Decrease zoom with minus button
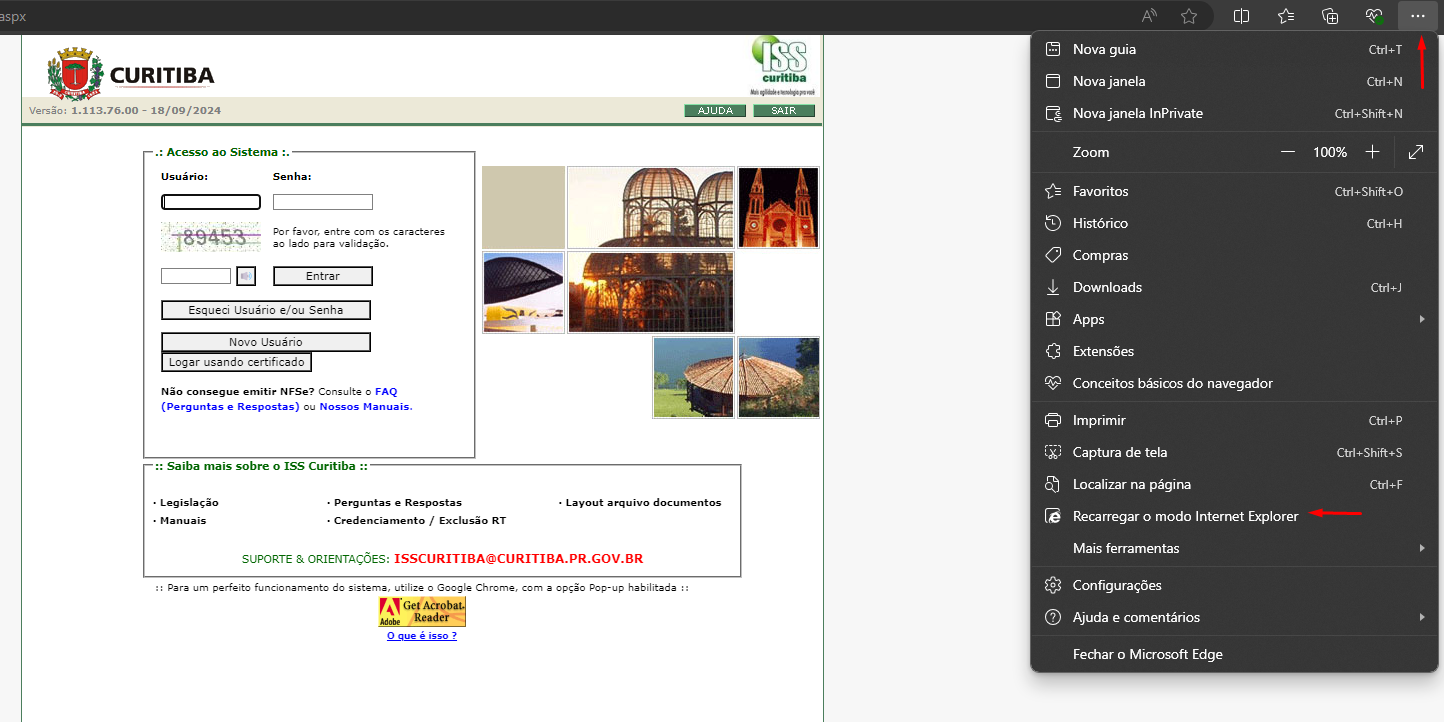This screenshot has height=722, width=1444. tap(1288, 152)
